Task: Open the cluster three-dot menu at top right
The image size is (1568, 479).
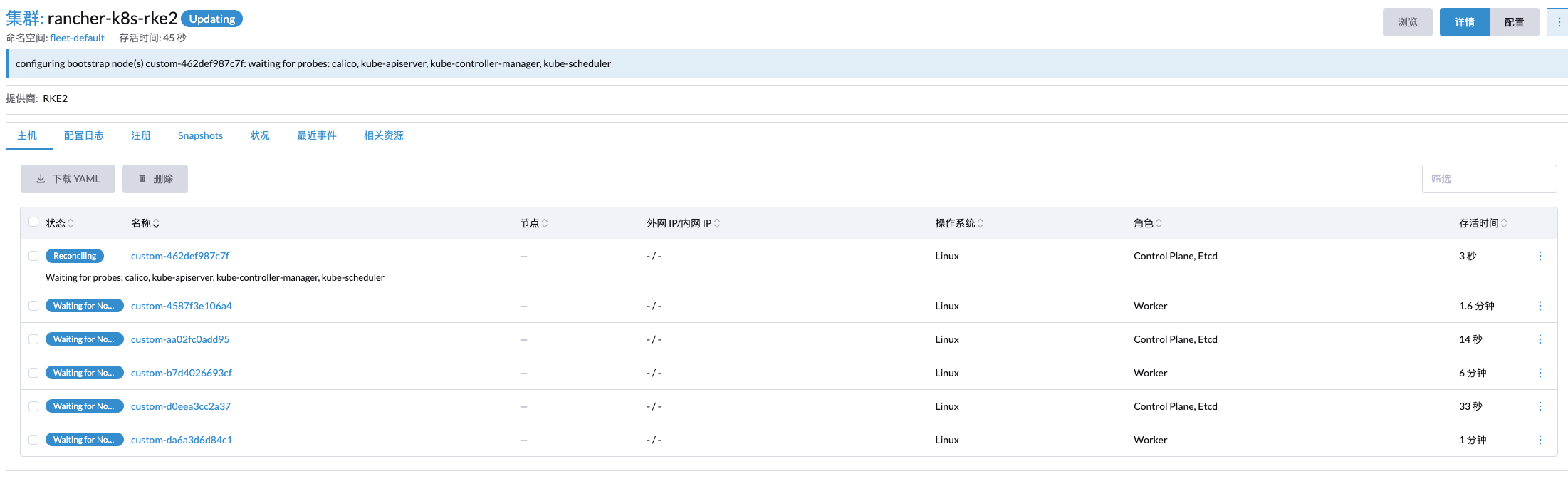Action: coord(1558,22)
